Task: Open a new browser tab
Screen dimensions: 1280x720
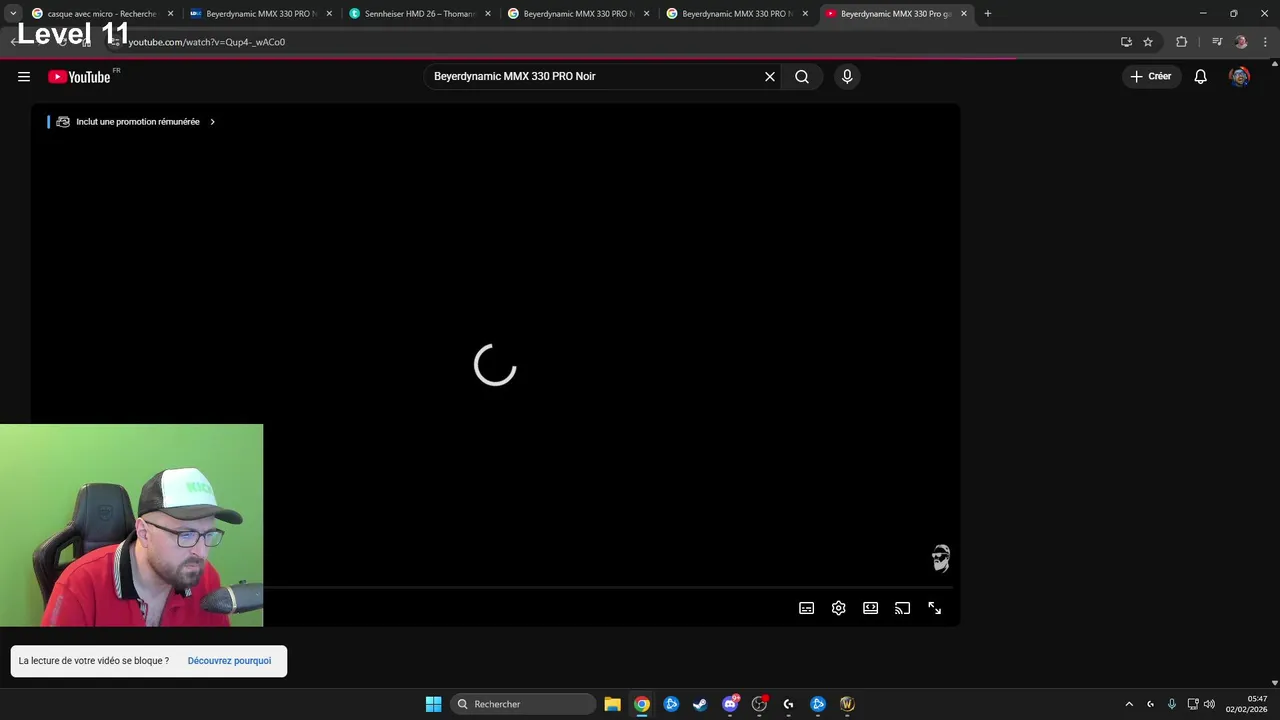Action: (988, 14)
